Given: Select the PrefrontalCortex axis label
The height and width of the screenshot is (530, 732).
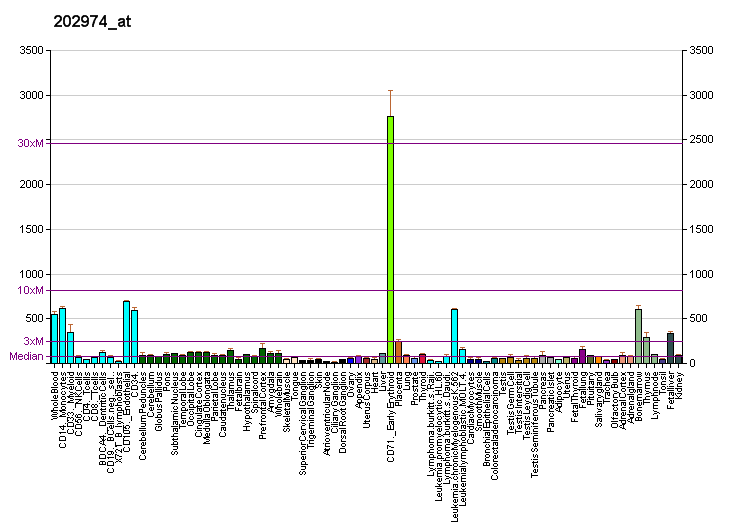Looking at the screenshot, I should click(x=262, y=405).
